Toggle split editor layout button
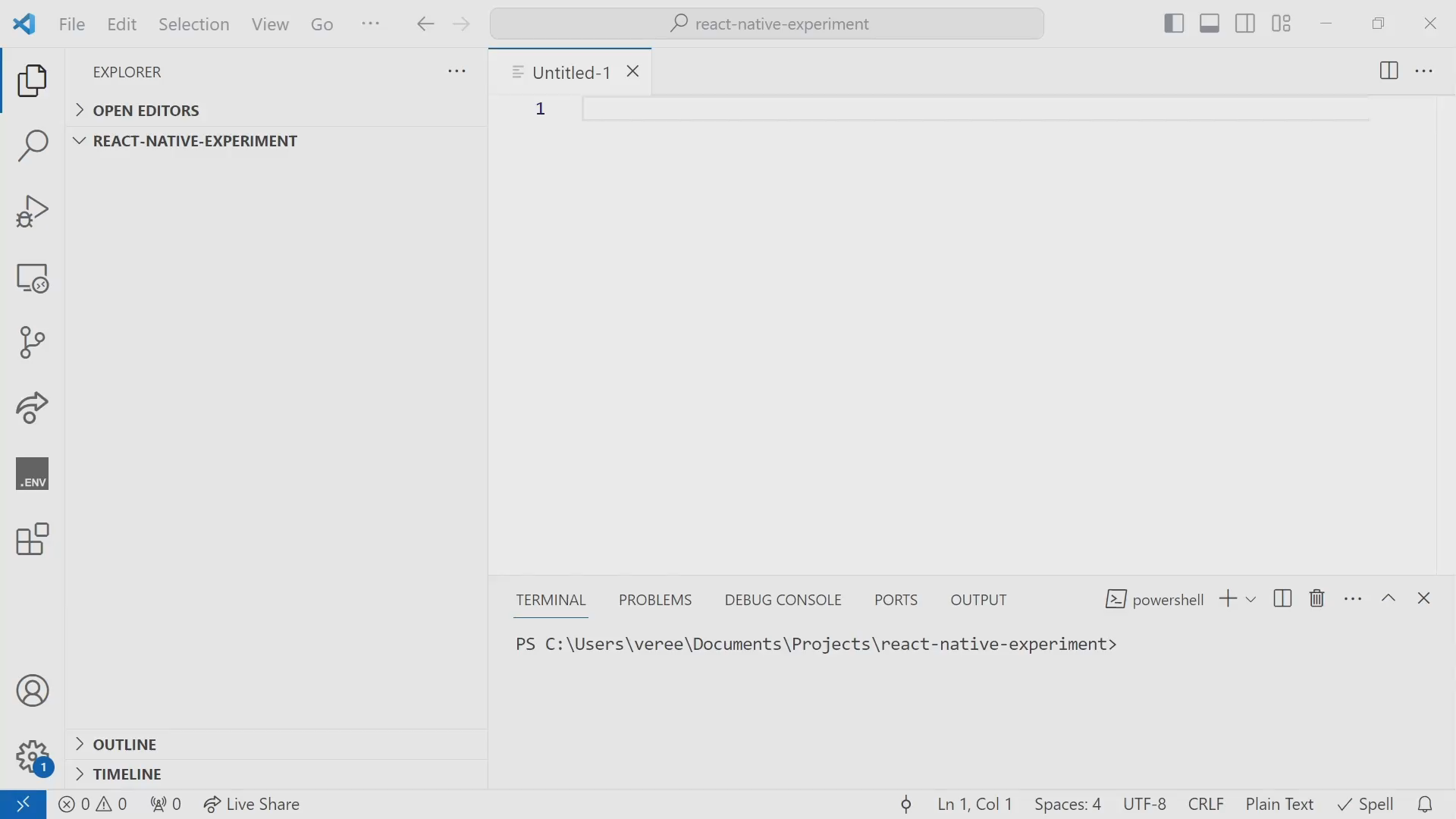This screenshot has width=1456, height=819. pos(1389,70)
